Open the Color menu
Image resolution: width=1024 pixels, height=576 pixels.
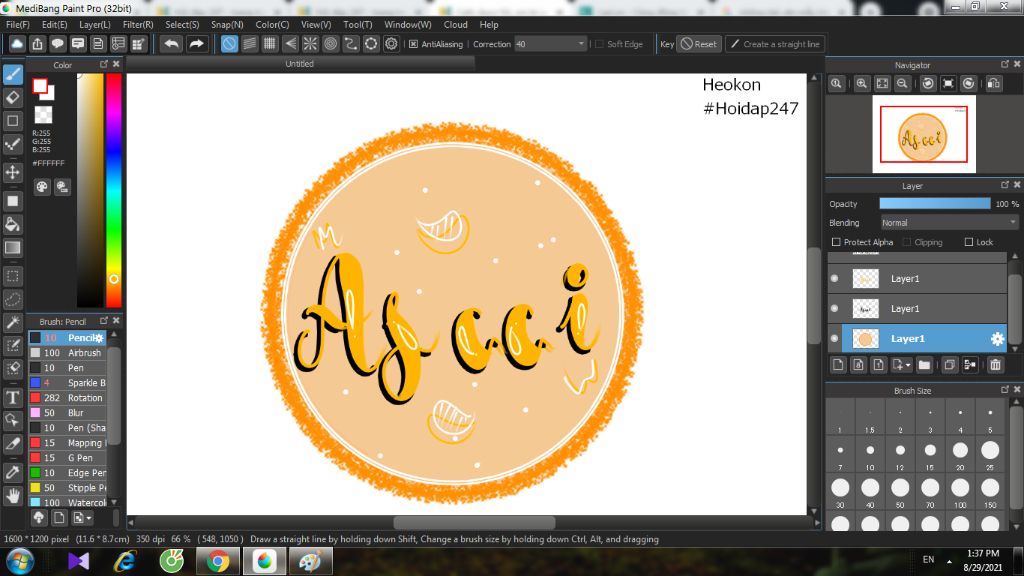point(272,25)
